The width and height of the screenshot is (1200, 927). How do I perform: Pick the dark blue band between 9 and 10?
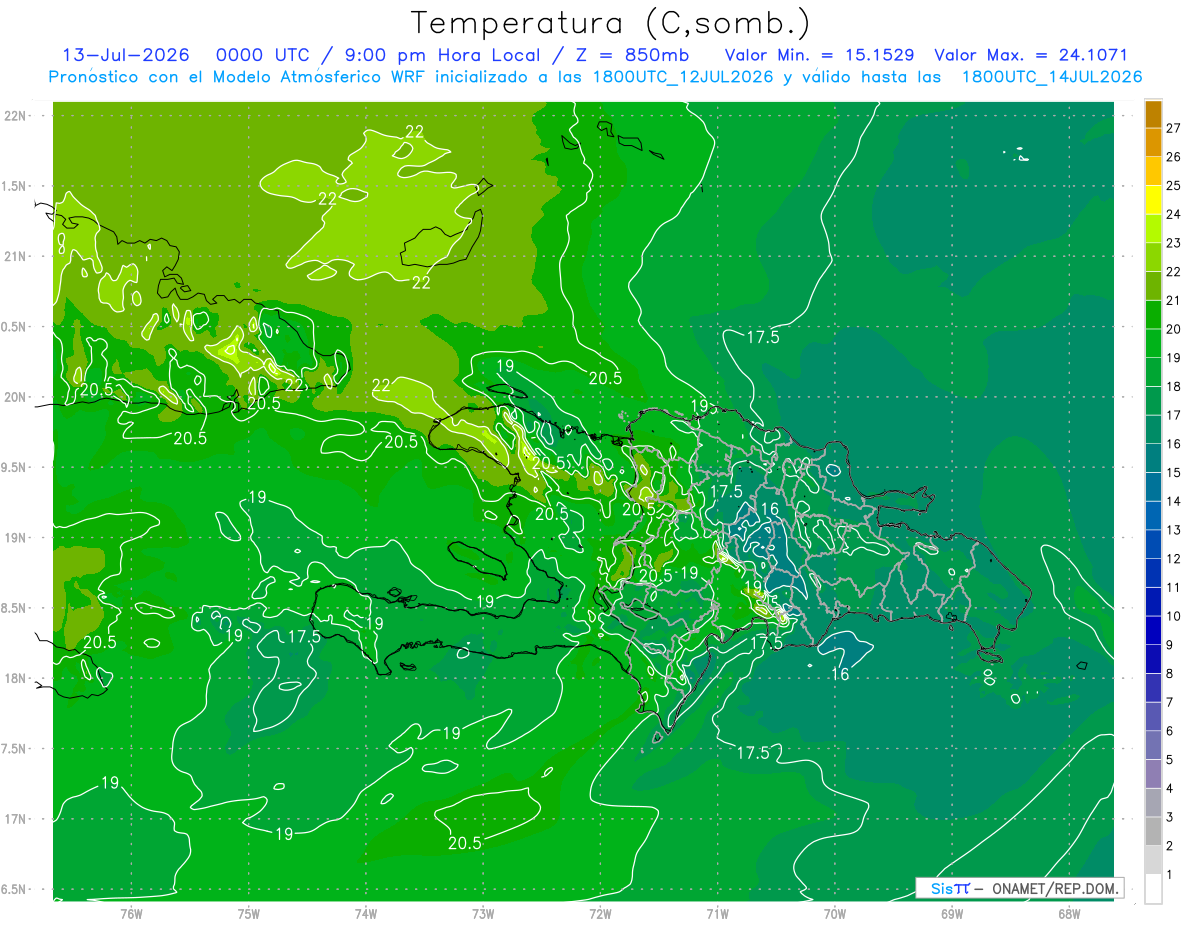[1153, 631]
